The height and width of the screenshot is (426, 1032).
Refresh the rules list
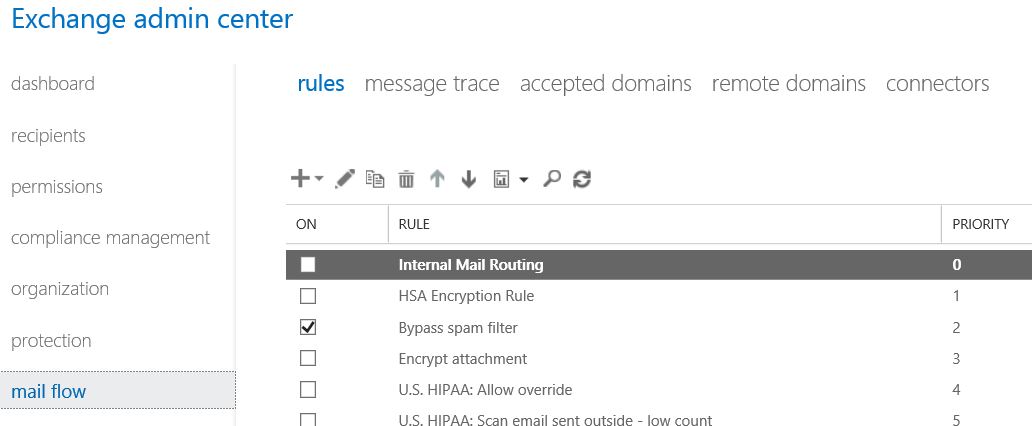click(x=582, y=179)
